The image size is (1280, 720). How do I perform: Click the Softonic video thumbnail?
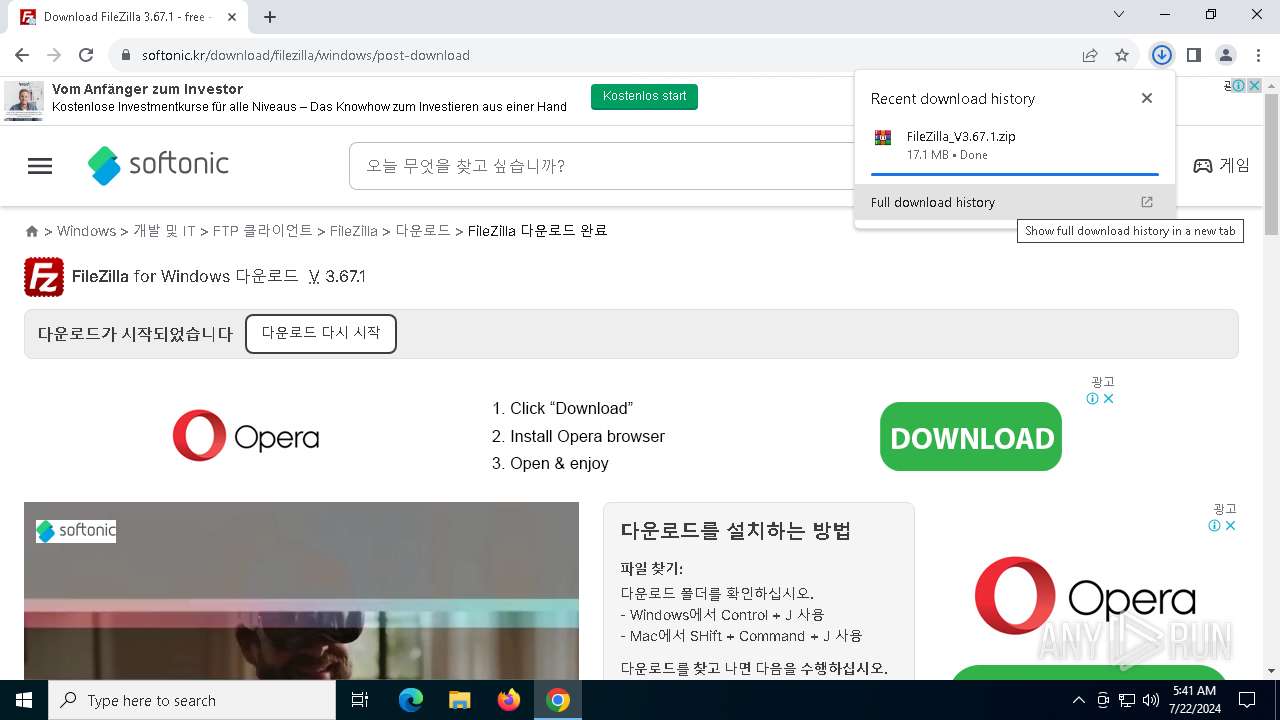point(301,591)
